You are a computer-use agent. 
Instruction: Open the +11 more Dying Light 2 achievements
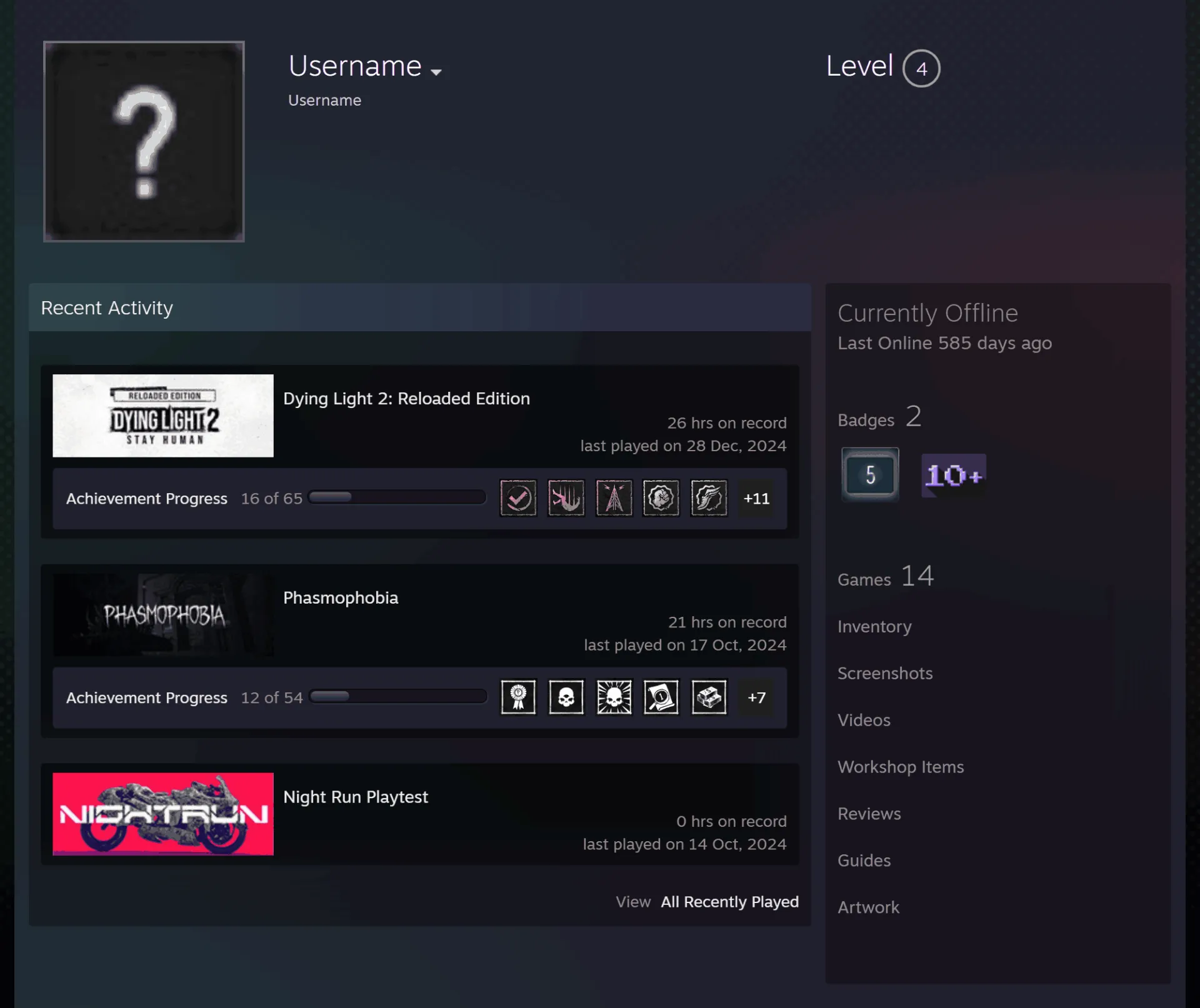click(756, 498)
